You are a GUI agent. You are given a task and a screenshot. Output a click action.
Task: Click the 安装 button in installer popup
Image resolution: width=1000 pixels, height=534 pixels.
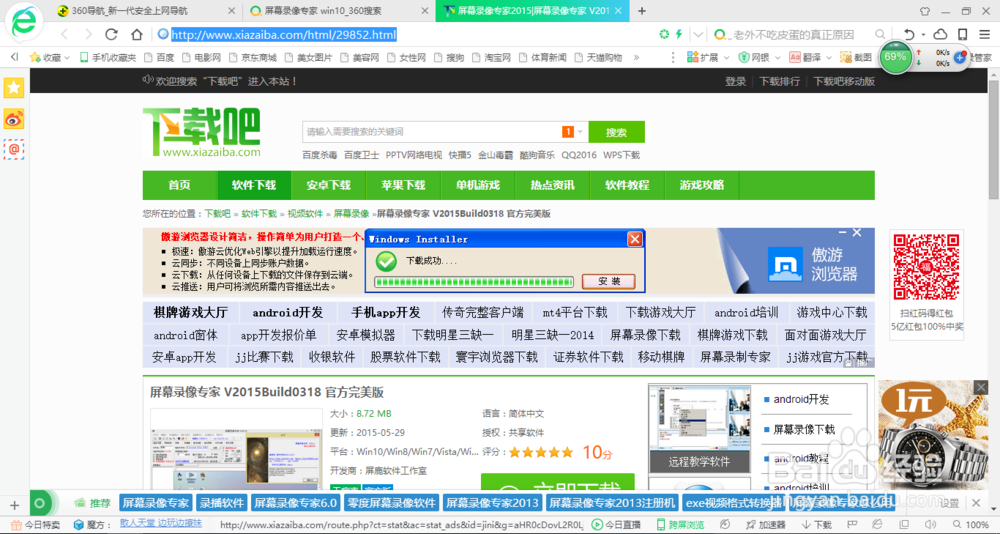tap(609, 281)
